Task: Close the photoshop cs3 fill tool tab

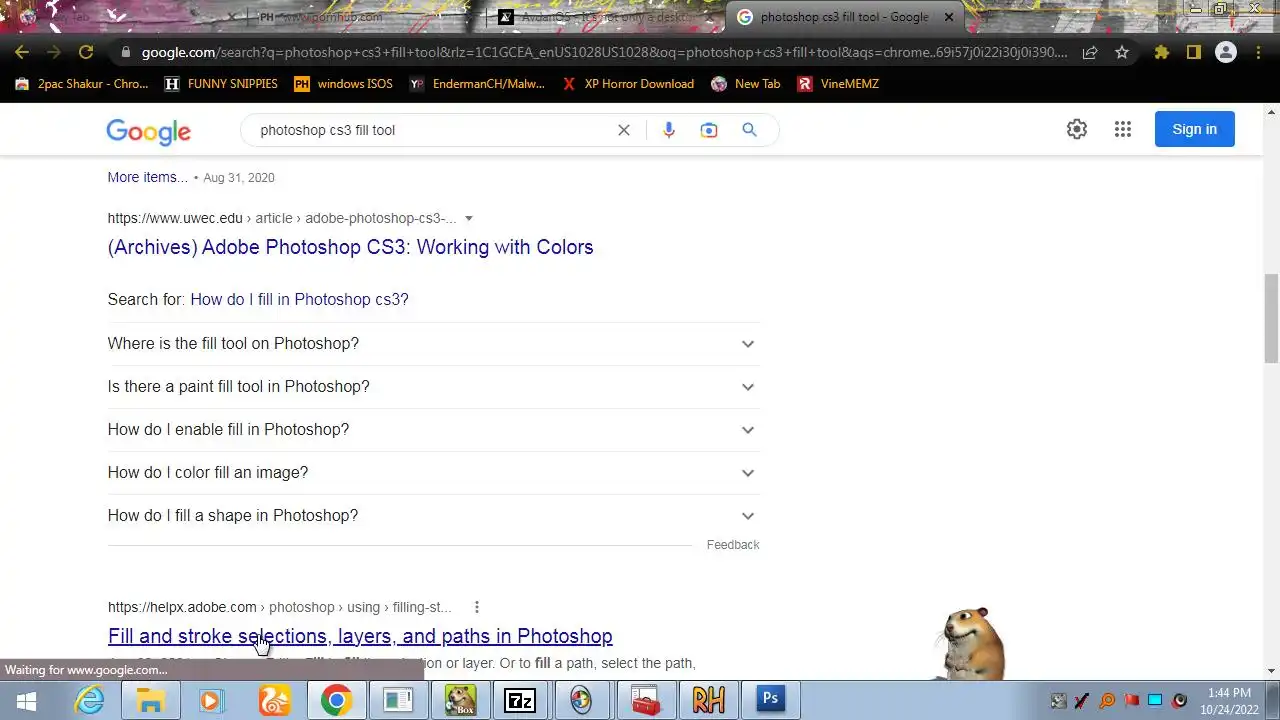Action: [x=949, y=17]
